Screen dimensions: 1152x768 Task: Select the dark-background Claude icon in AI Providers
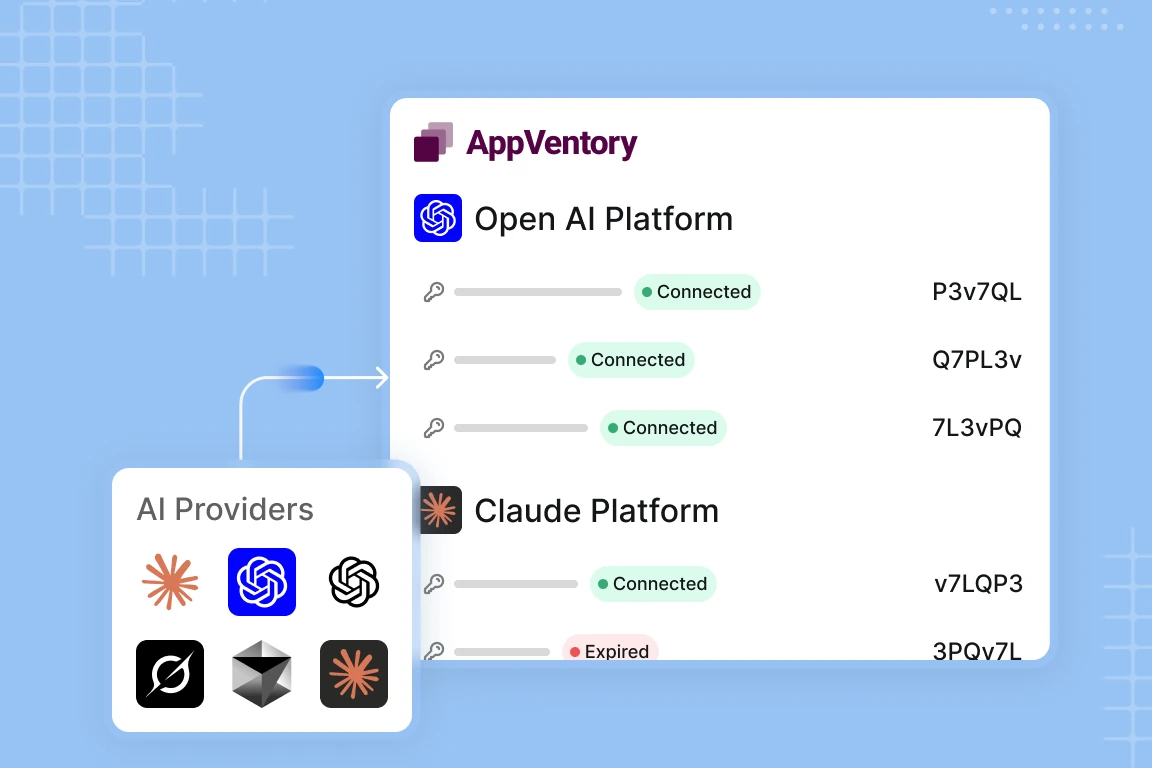[354, 674]
